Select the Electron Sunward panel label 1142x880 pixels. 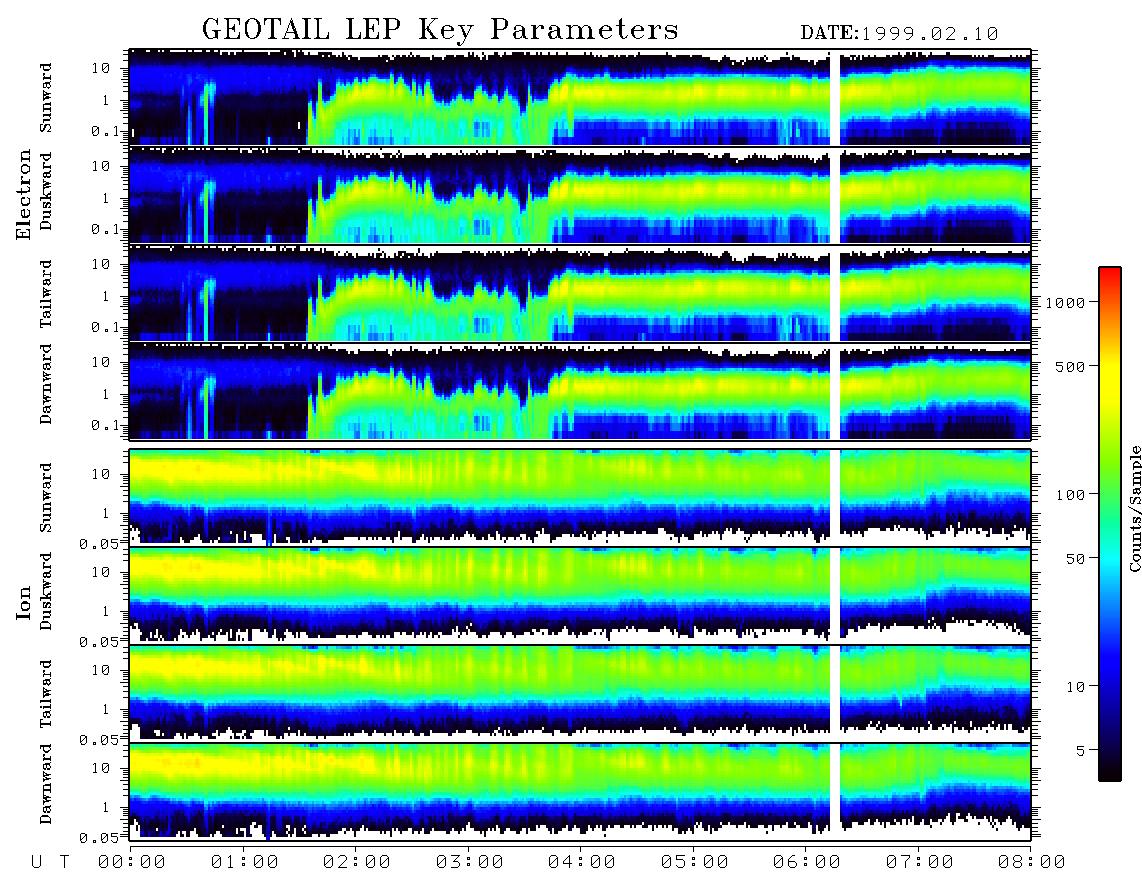tap(46, 98)
